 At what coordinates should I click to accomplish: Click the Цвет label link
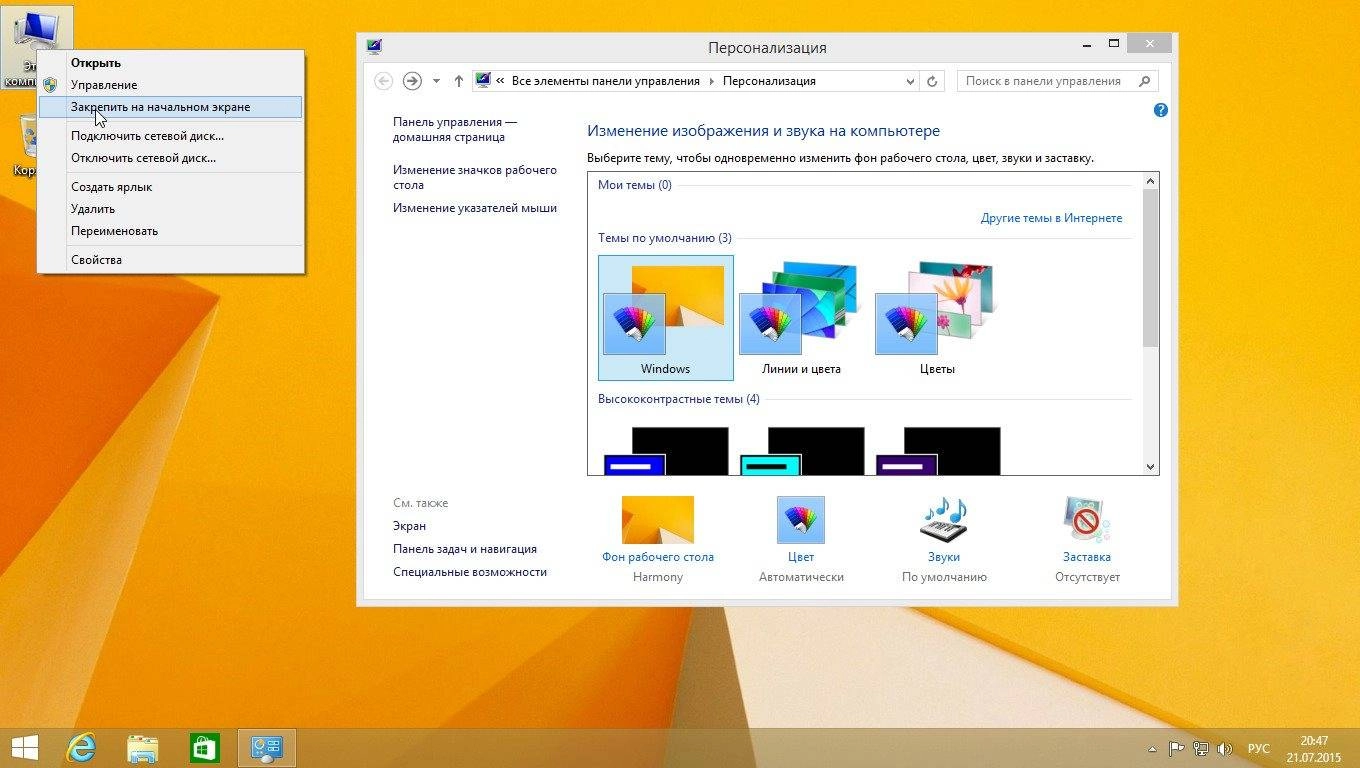pyautogui.click(x=801, y=557)
